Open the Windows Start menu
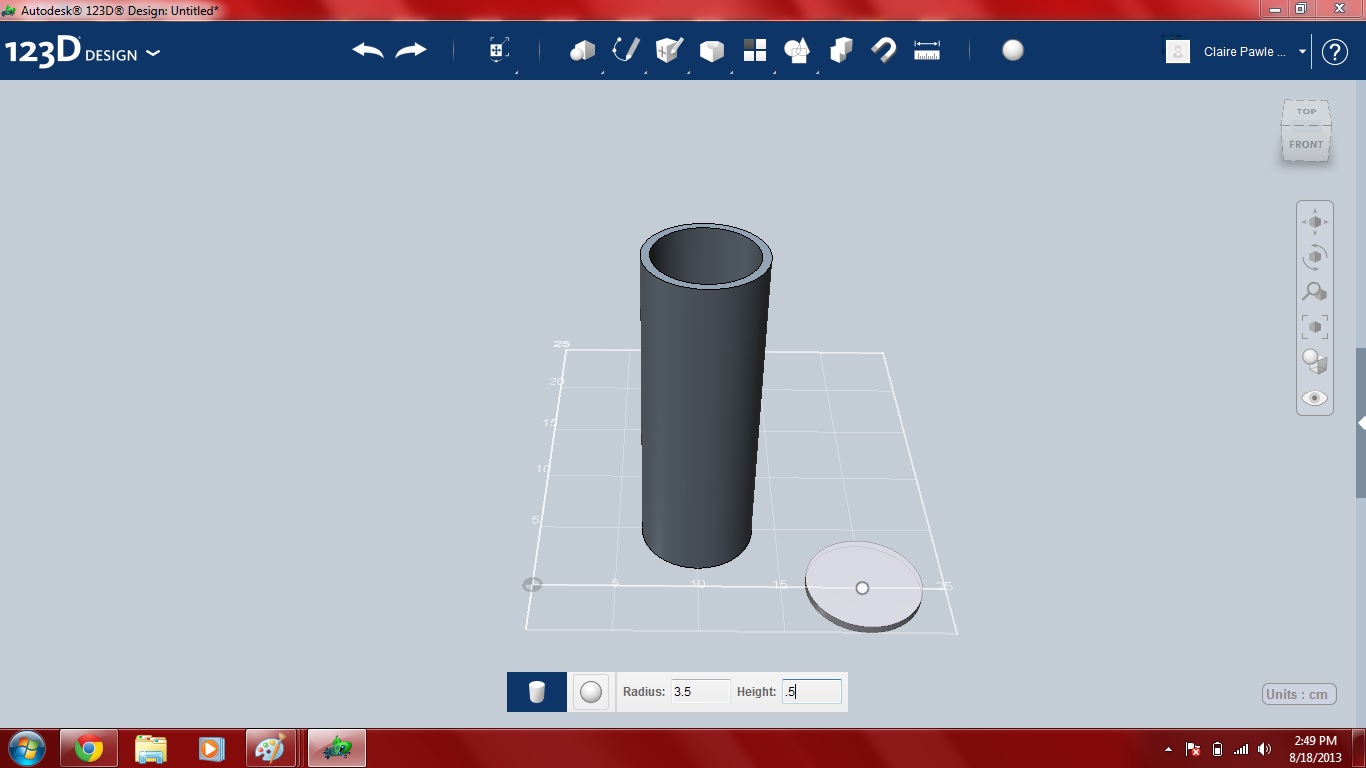This screenshot has height=768, width=1366. click(26, 748)
